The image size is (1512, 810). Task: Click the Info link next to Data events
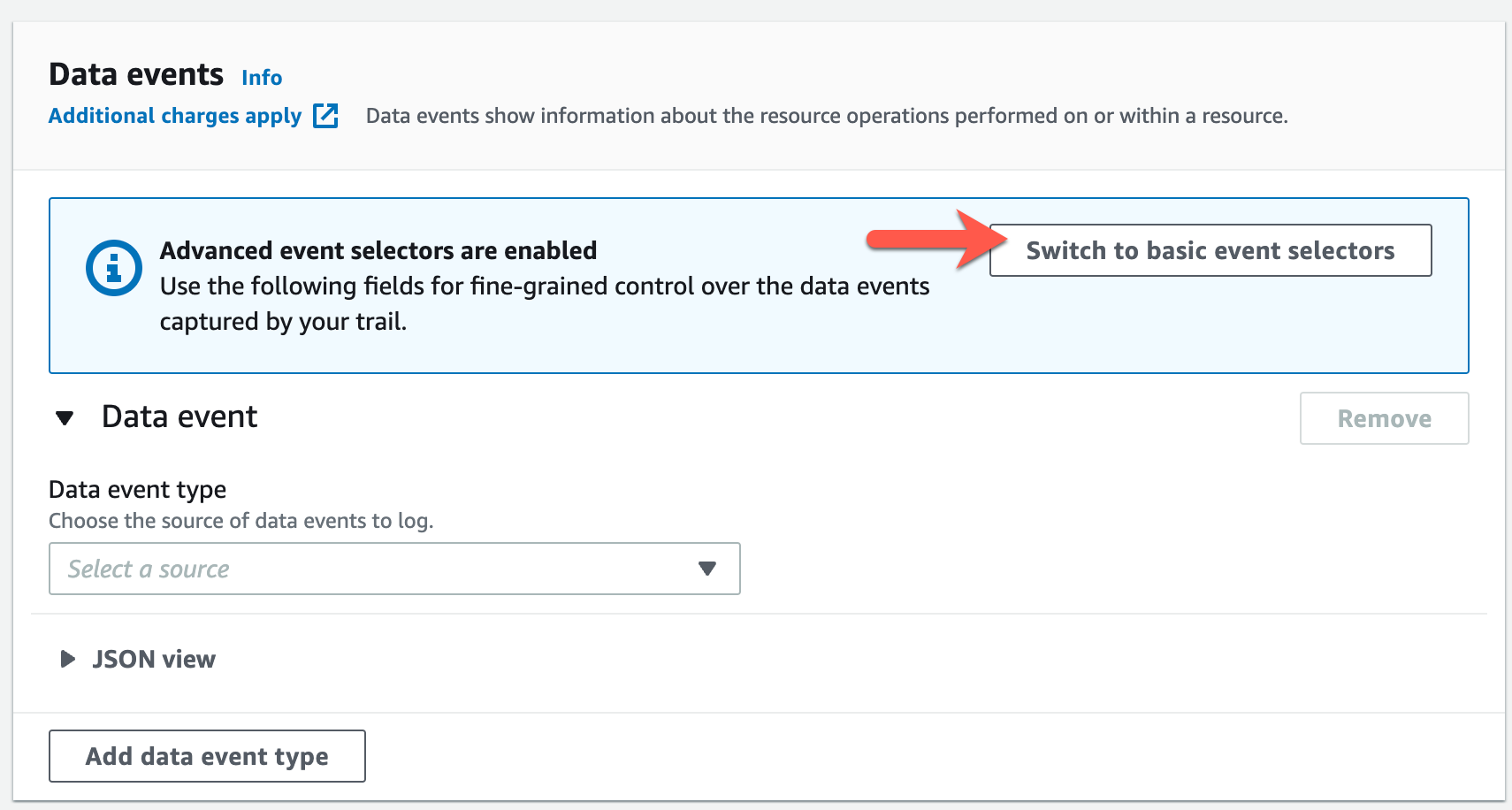[261, 78]
